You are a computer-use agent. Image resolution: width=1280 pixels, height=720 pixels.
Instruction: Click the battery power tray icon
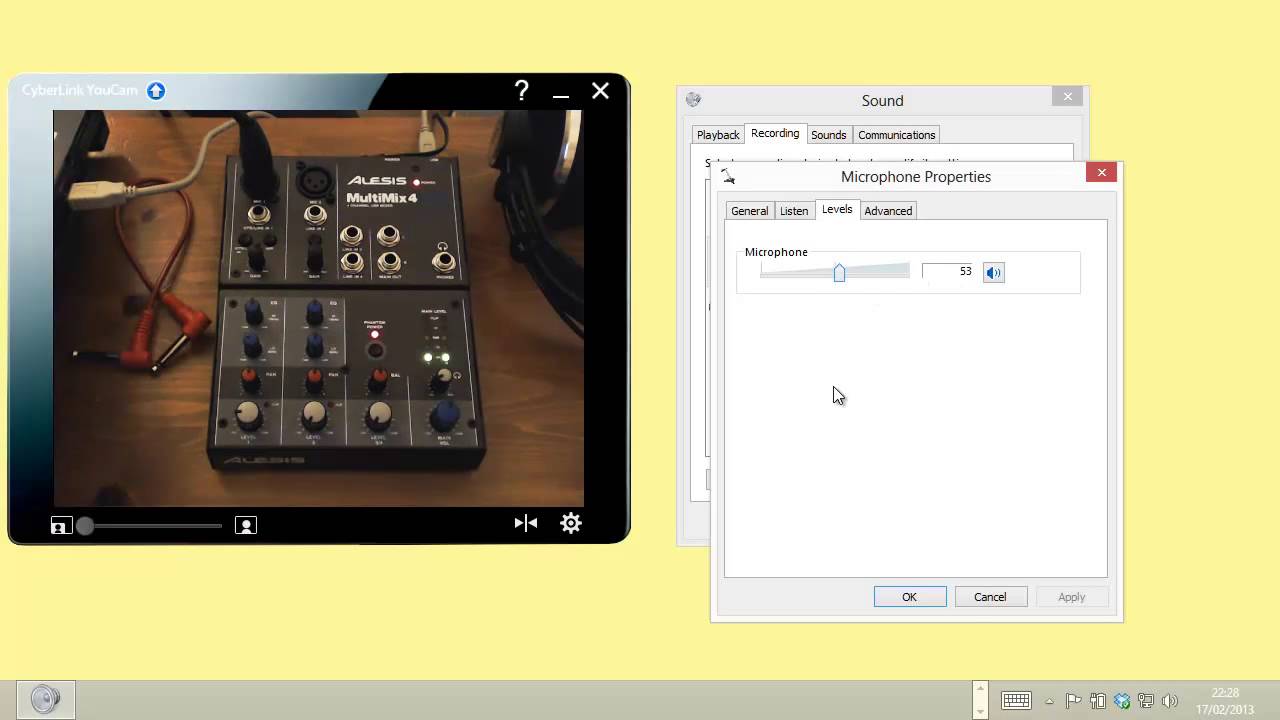tap(1097, 701)
